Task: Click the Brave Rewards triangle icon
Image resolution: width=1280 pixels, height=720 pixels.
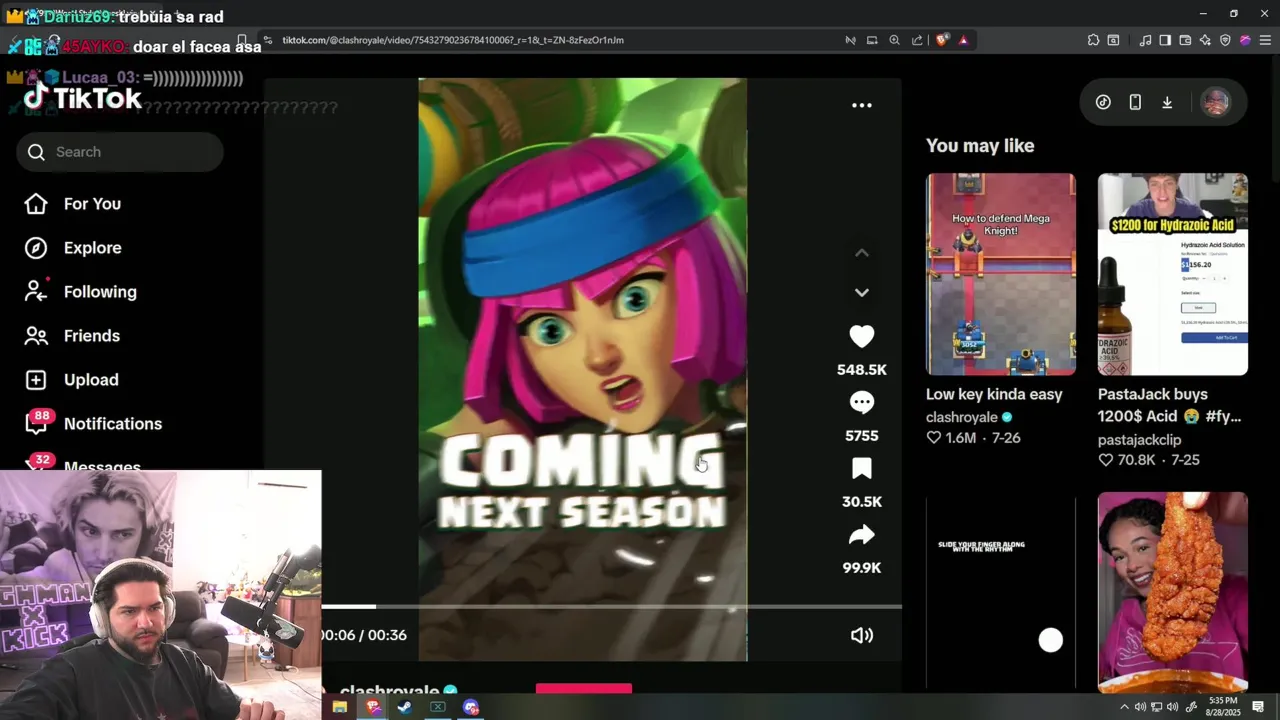Action: 964,40
